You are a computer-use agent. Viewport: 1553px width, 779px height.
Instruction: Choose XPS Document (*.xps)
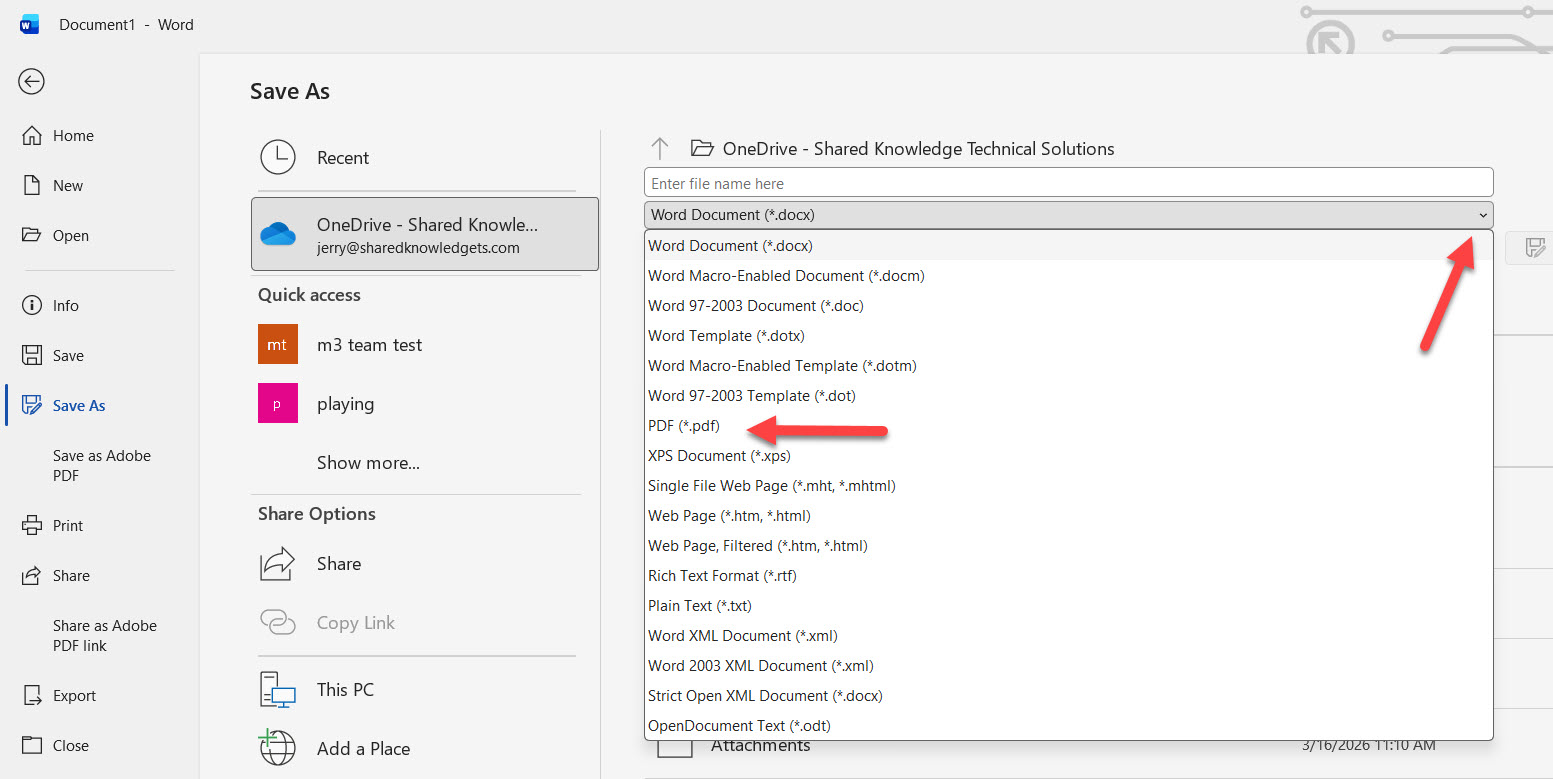point(1068,456)
